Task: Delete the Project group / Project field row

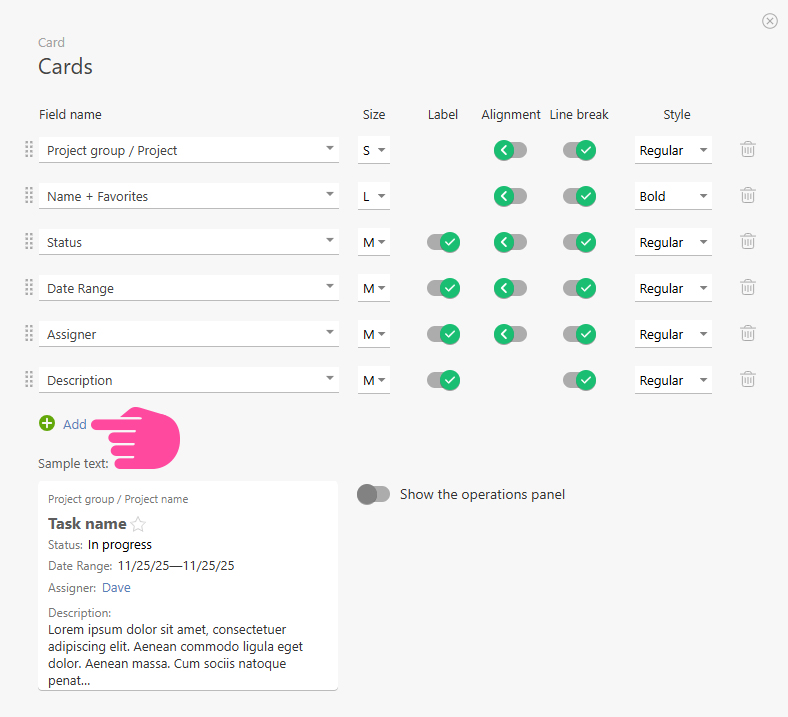Action: point(747,149)
